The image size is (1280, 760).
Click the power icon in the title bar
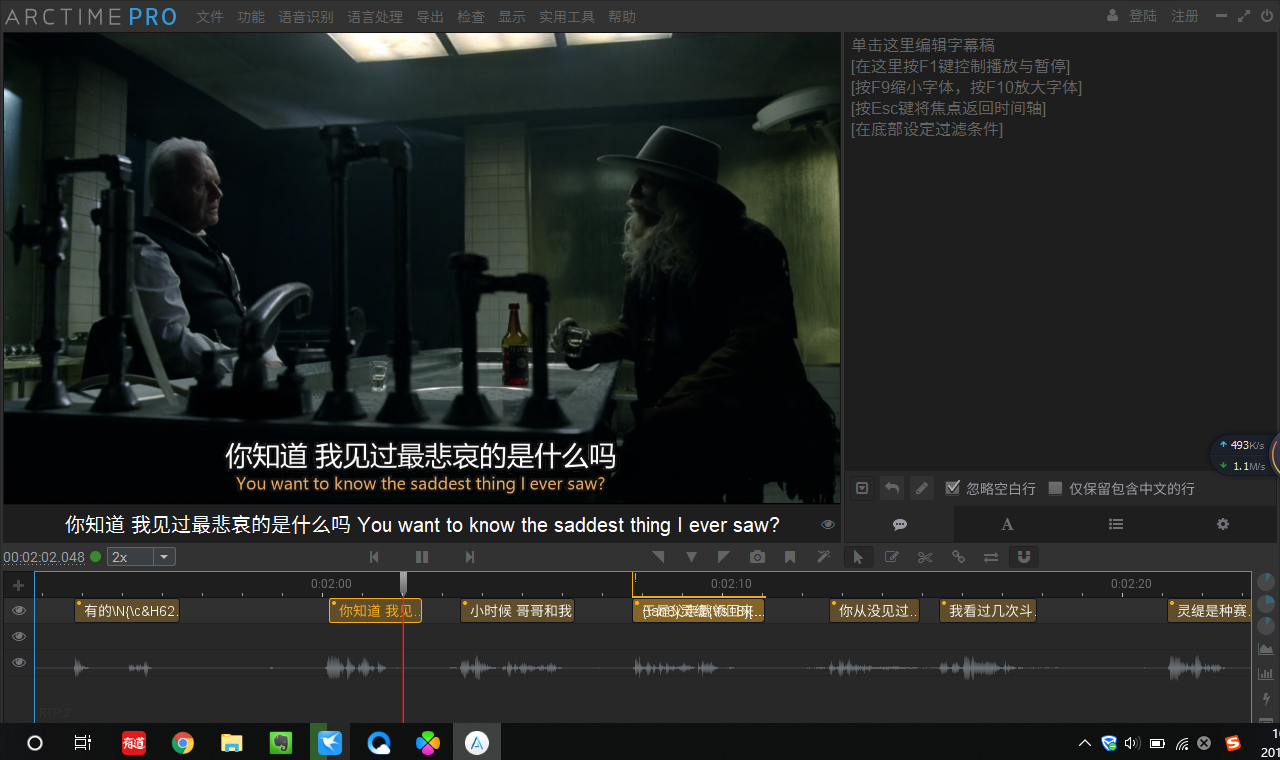pos(1267,16)
